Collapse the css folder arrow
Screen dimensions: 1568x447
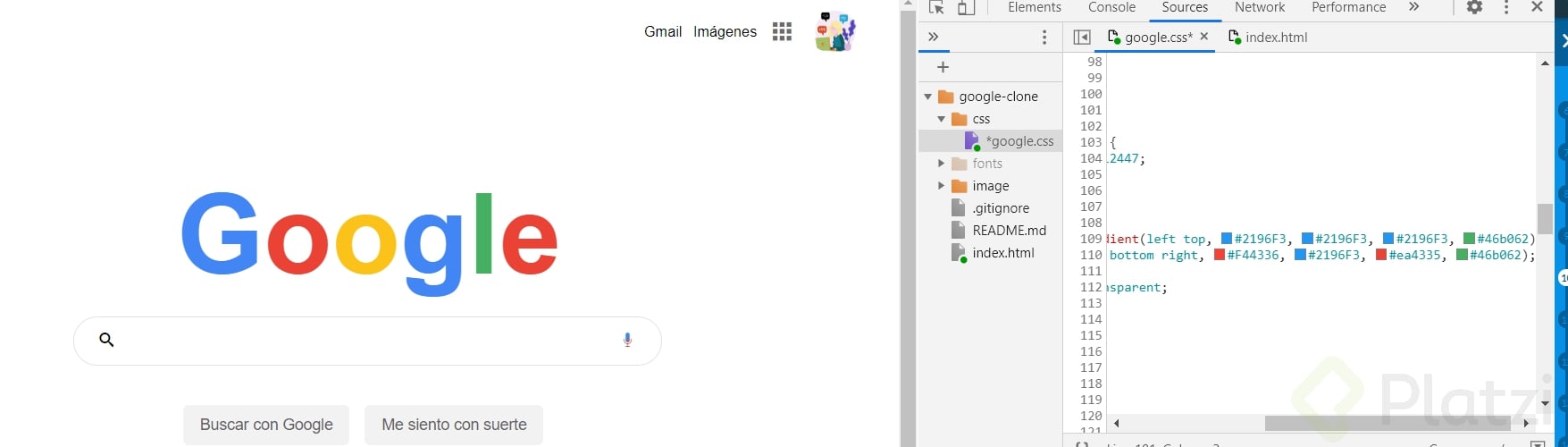[941, 119]
